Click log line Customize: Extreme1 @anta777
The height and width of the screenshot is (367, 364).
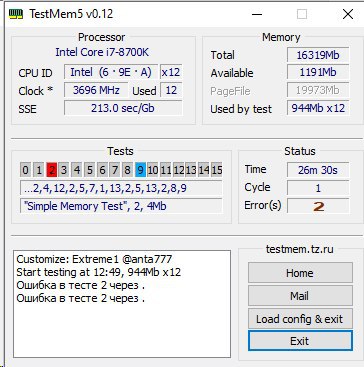click(94, 259)
